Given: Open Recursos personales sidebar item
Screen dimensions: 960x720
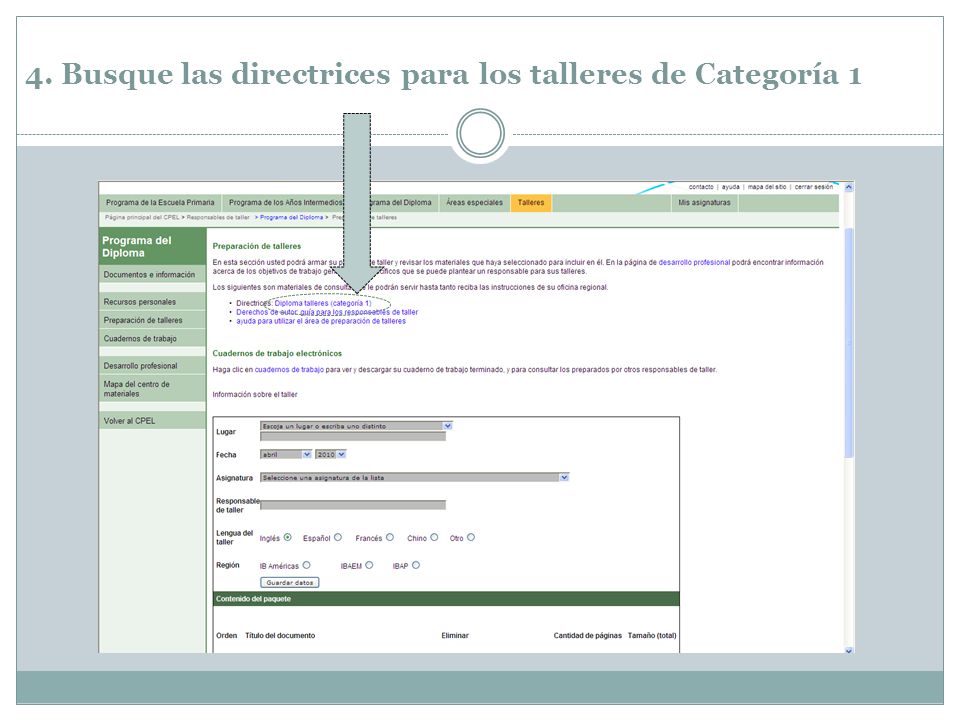Looking at the screenshot, I should pyautogui.click(x=152, y=301).
